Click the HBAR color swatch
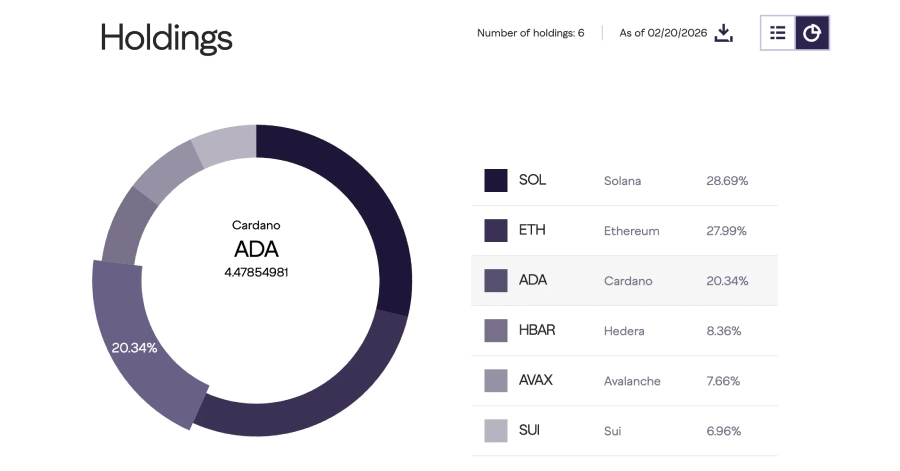The width and height of the screenshot is (900, 471). tap(496, 331)
